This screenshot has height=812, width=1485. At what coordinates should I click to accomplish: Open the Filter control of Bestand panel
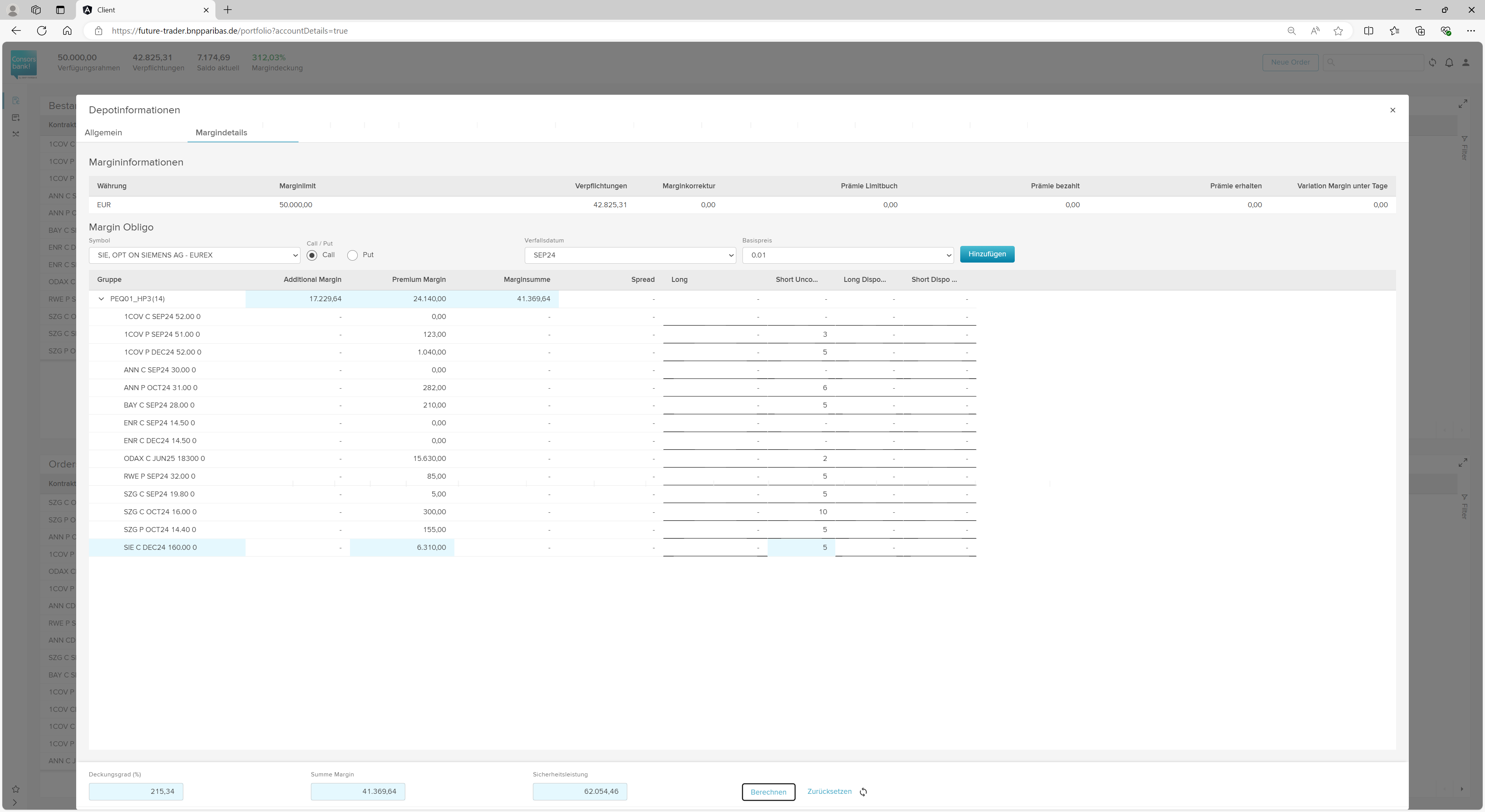[x=1464, y=148]
